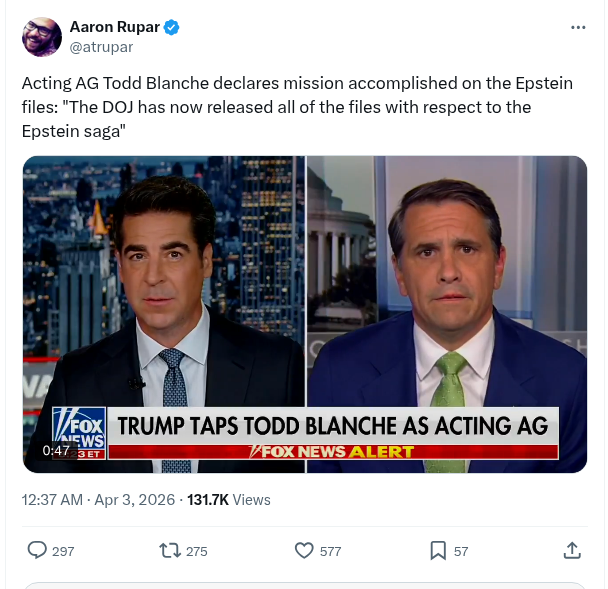This screenshot has width=608, height=589.
Task: Click the 297 replies count
Action: pos(63,551)
